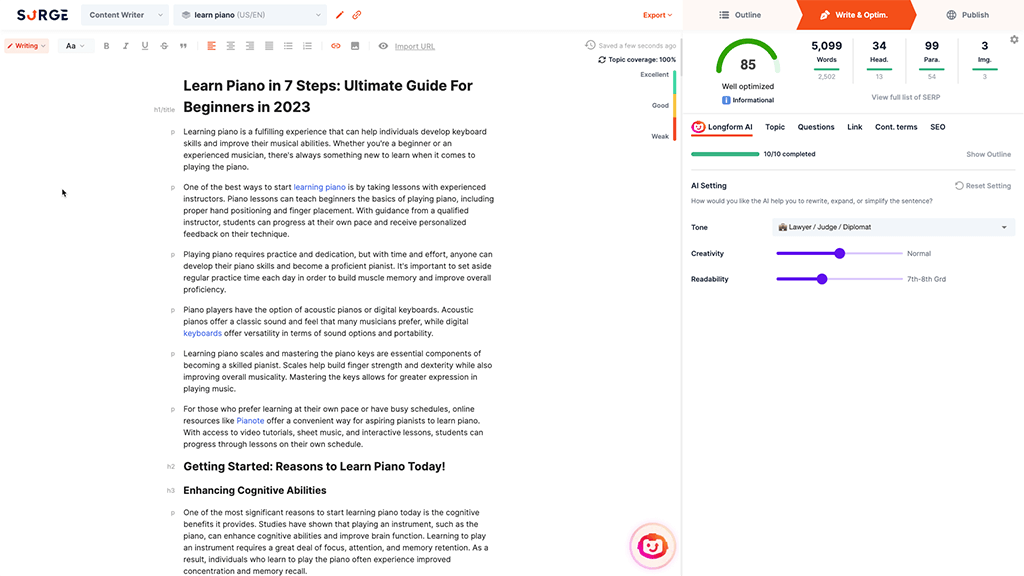This screenshot has width=1024, height=576.
Task: Adjust the Readability slider handle
Action: coord(822,279)
